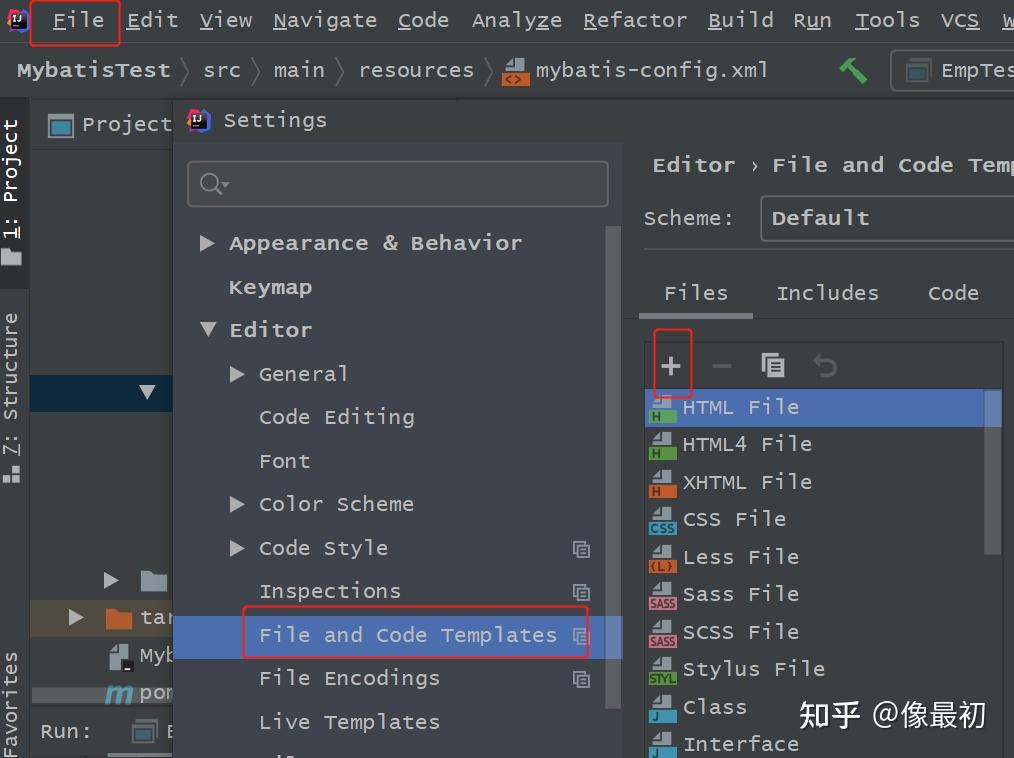Image resolution: width=1014 pixels, height=758 pixels.
Task: Reset template changes with revert arrow icon
Action: [824, 363]
